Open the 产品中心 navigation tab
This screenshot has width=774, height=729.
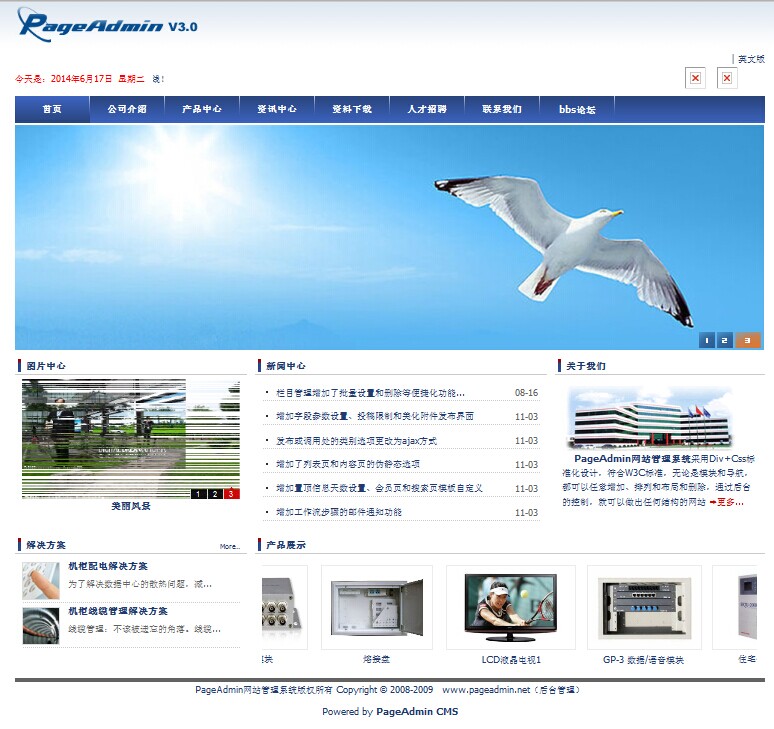pos(202,109)
